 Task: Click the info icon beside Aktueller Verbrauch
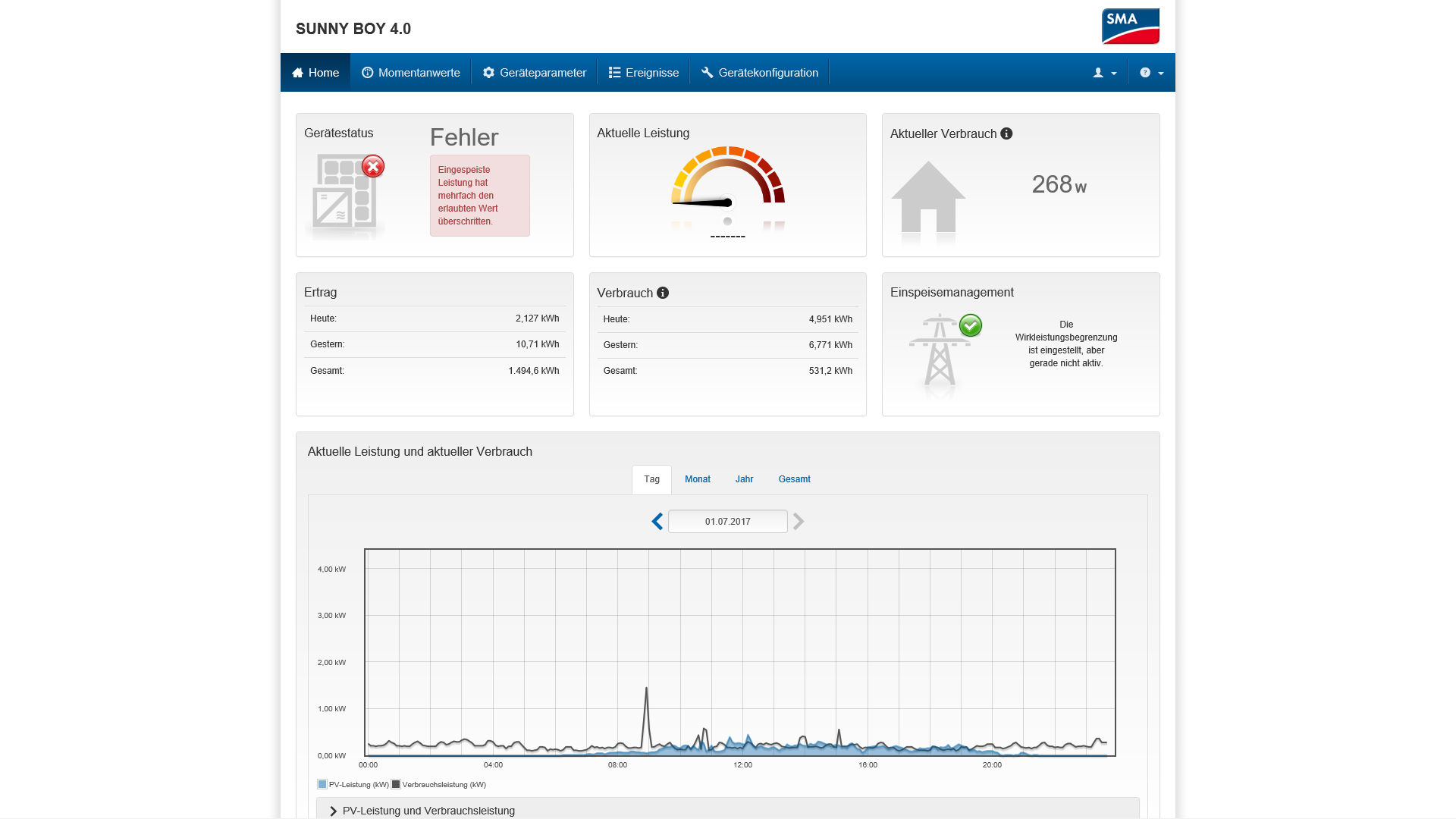click(x=1006, y=133)
